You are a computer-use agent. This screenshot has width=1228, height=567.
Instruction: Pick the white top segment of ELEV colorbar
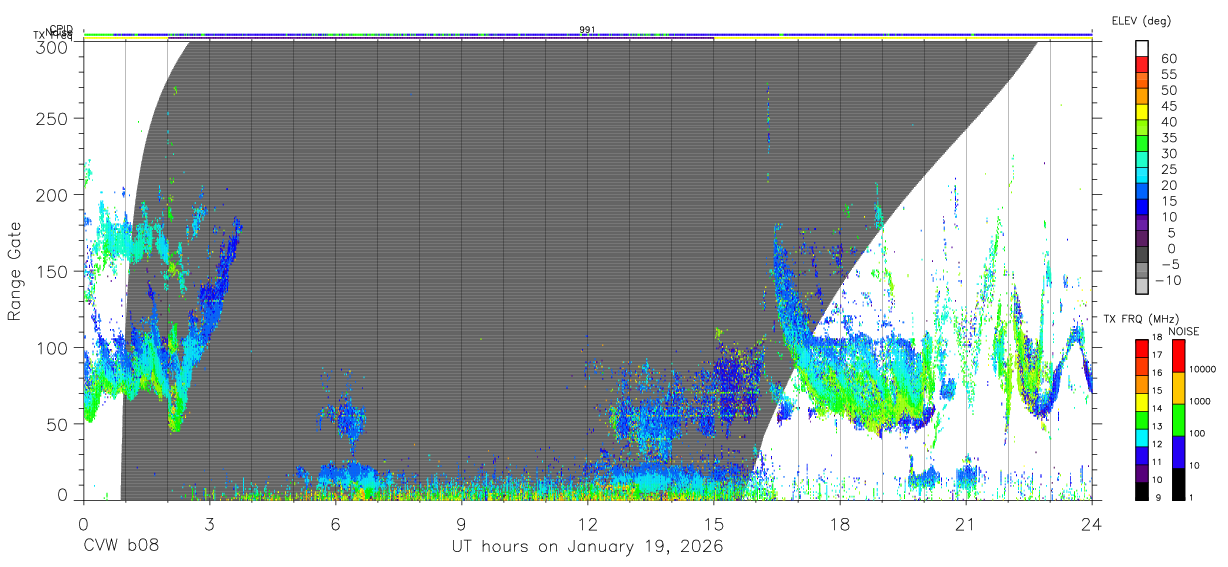pos(1142,50)
